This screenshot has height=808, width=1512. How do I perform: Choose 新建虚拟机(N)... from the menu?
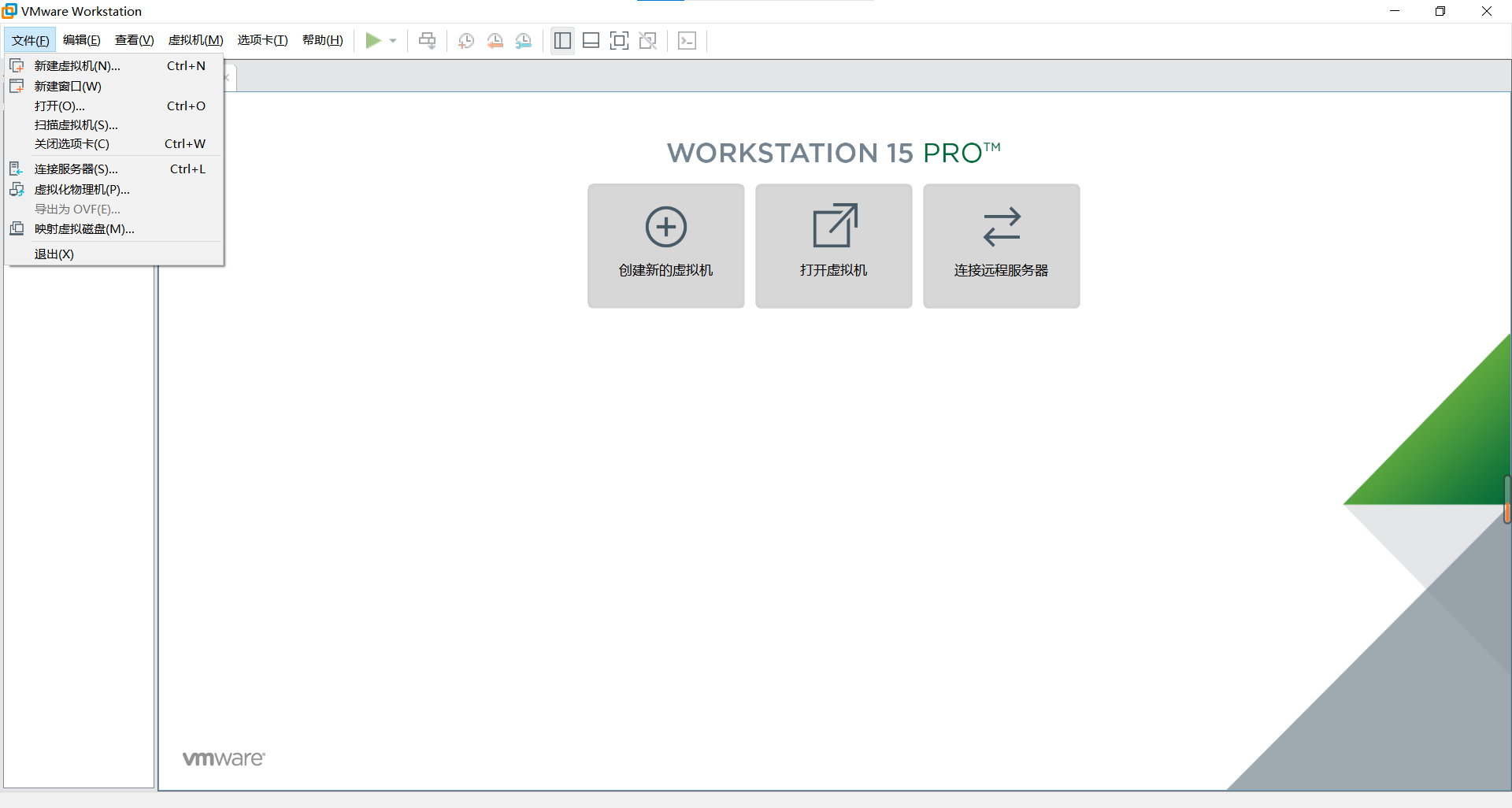coord(115,66)
